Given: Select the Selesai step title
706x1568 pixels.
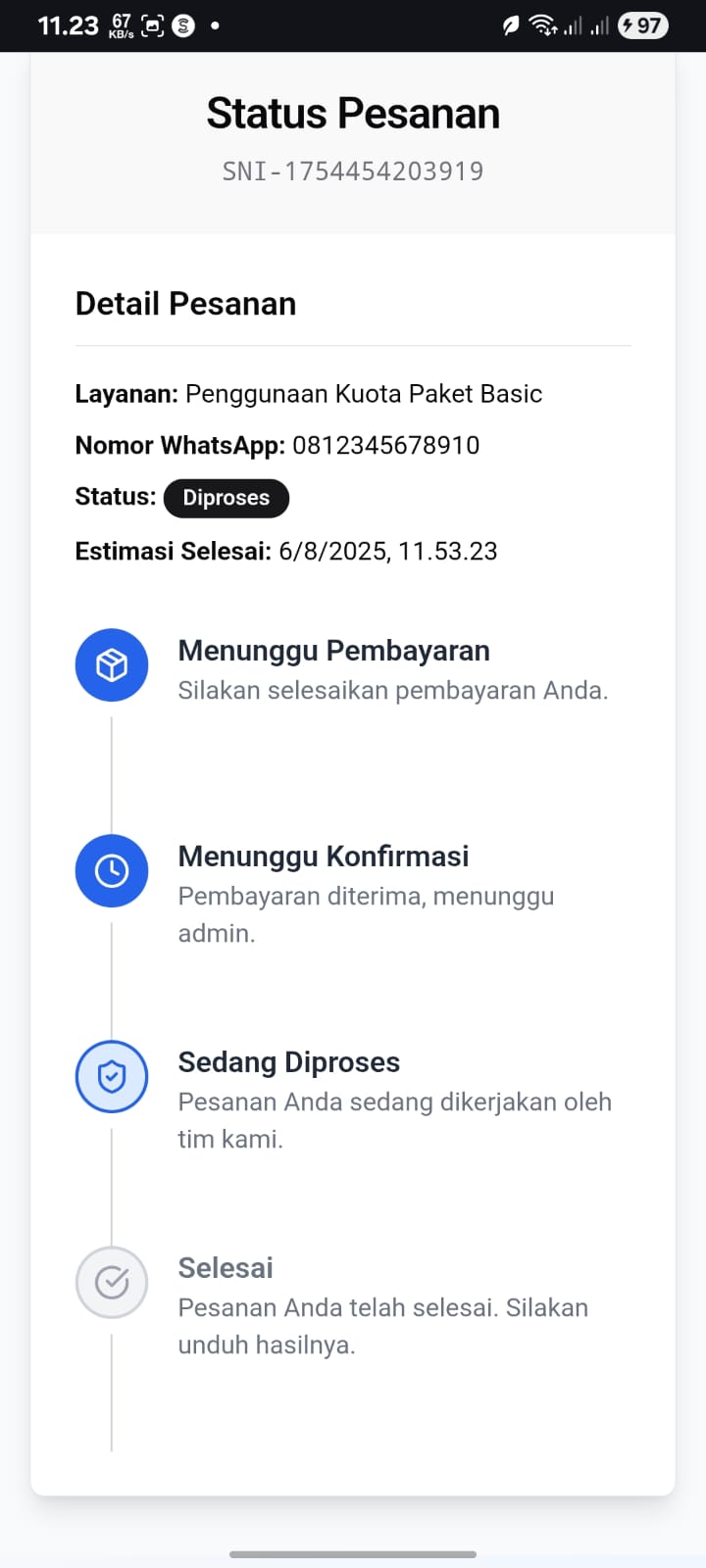Looking at the screenshot, I should (226, 1268).
